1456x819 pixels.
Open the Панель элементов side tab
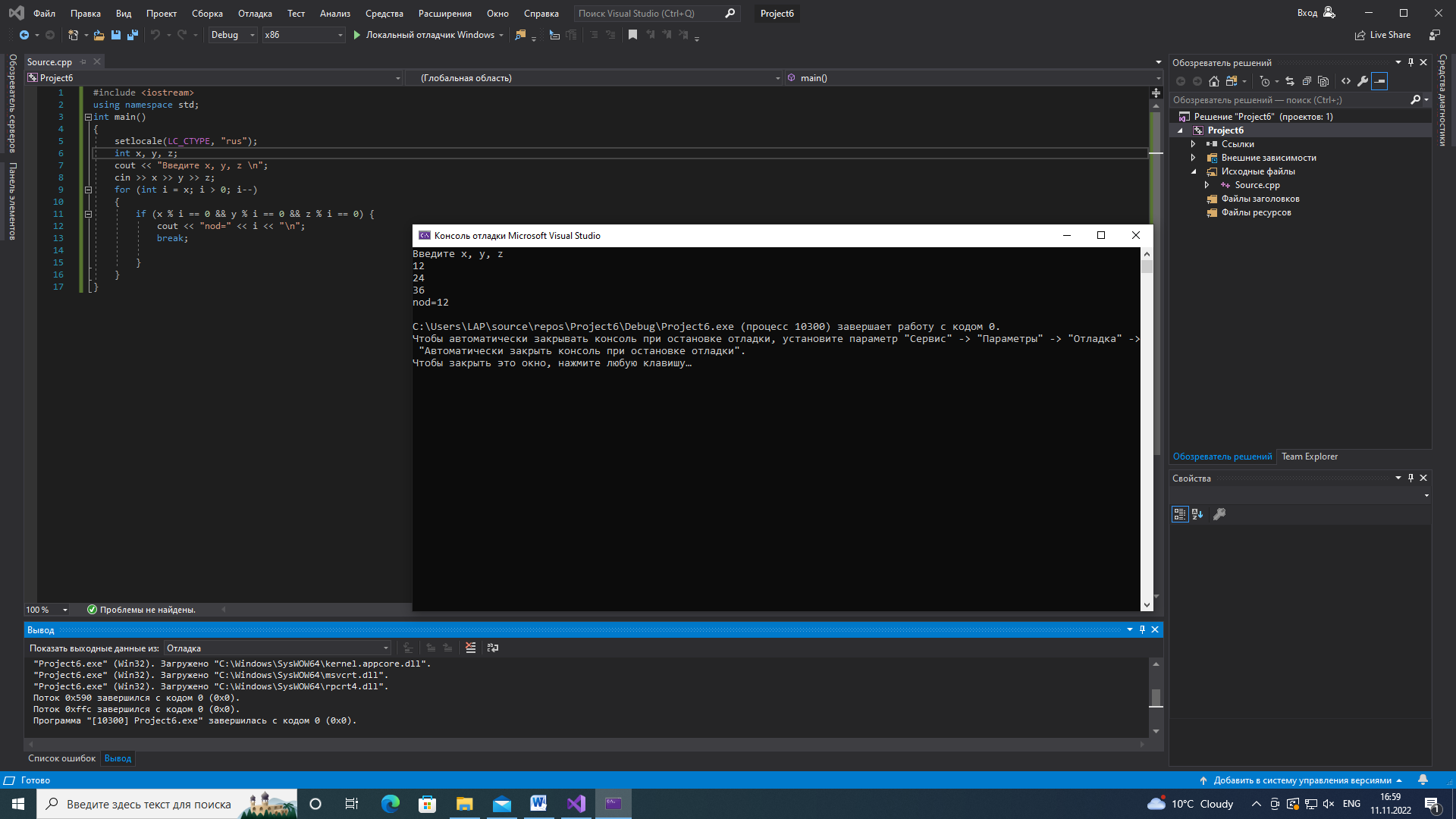pos(12,201)
